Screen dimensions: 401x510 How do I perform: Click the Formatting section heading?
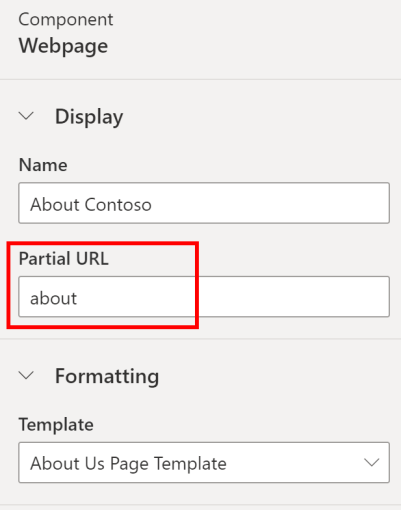(107, 377)
